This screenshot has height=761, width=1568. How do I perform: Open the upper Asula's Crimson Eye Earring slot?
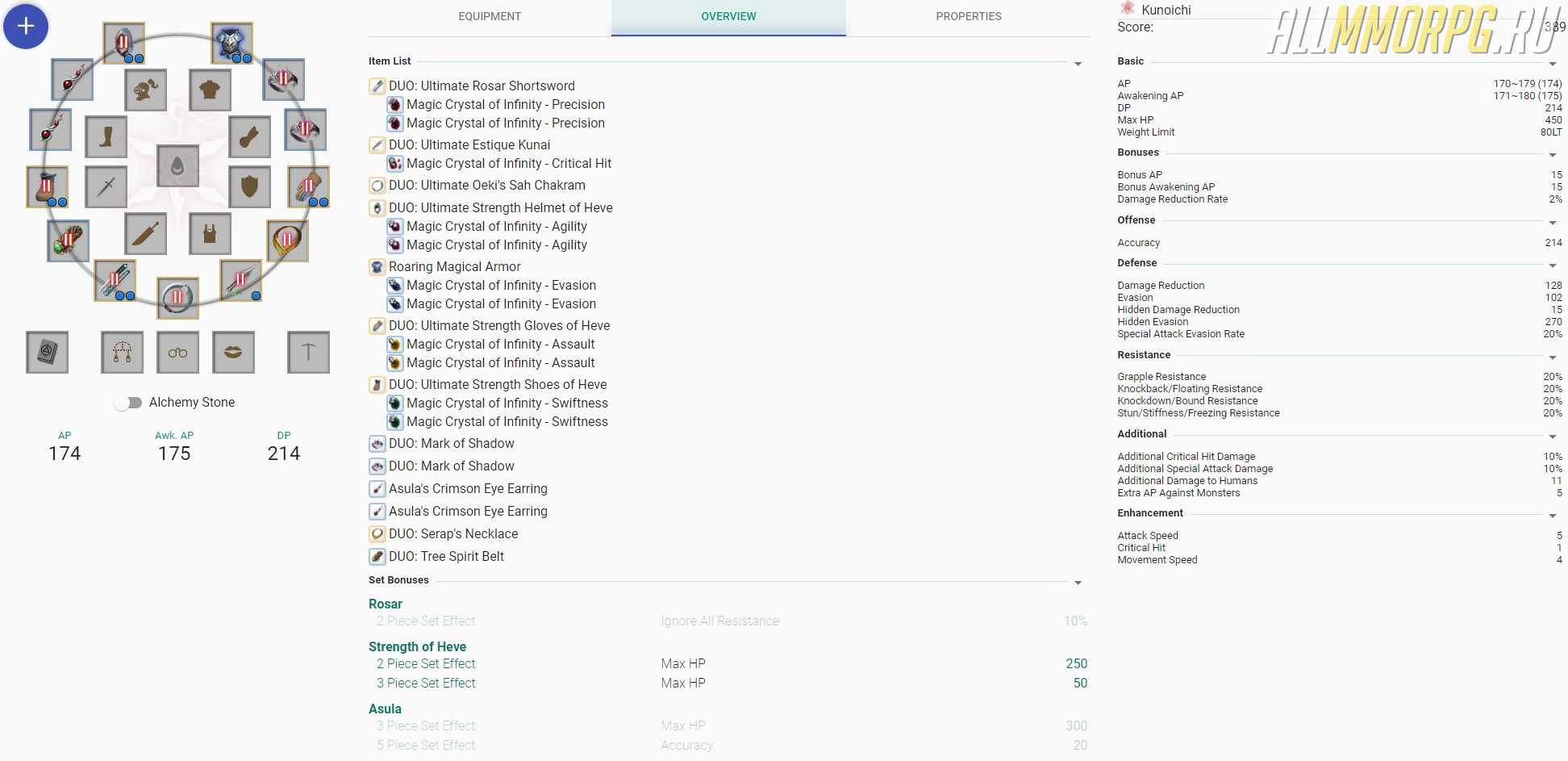[72, 79]
